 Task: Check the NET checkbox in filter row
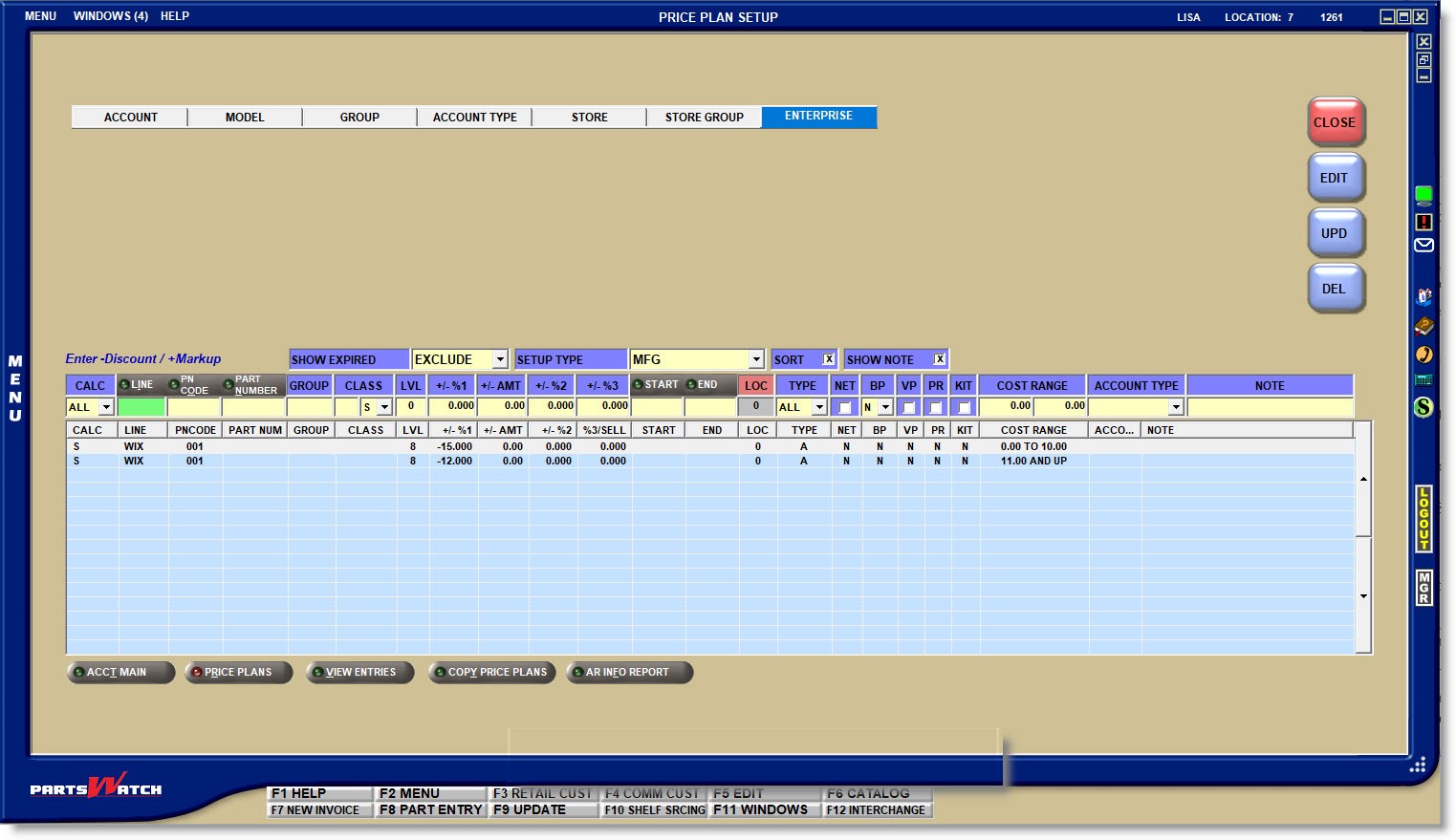[x=844, y=407]
